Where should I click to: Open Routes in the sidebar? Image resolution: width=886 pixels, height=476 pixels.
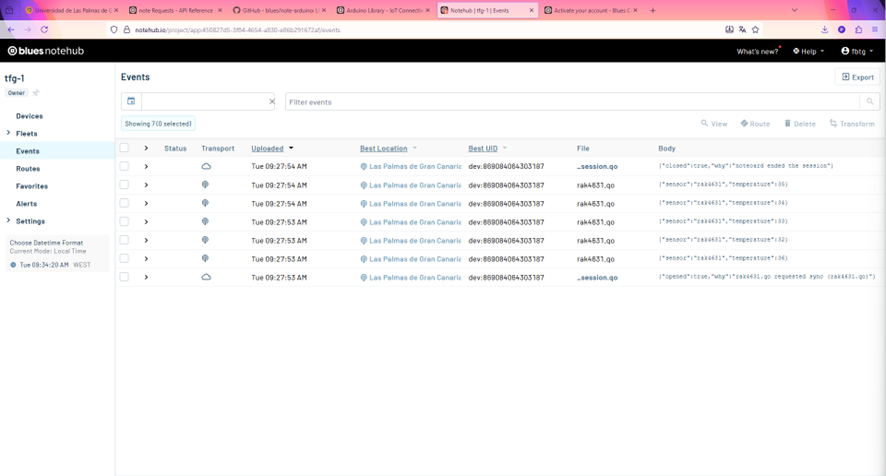(28, 168)
